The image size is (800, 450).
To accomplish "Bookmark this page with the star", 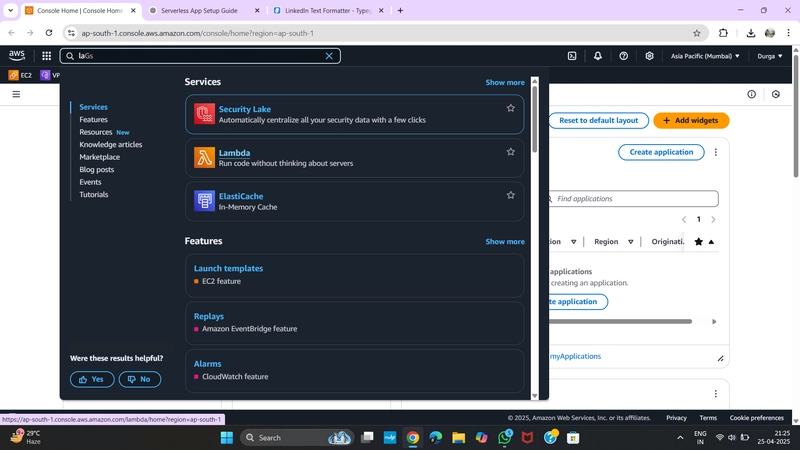I will [x=696, y=33].
